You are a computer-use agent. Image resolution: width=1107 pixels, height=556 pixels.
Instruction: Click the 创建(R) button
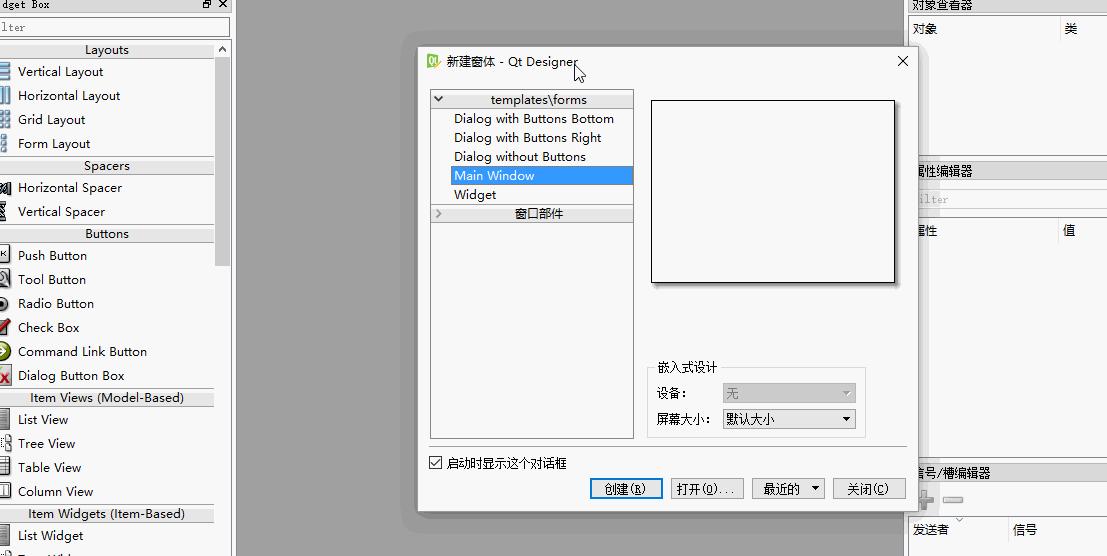click(x=626, y=489)
